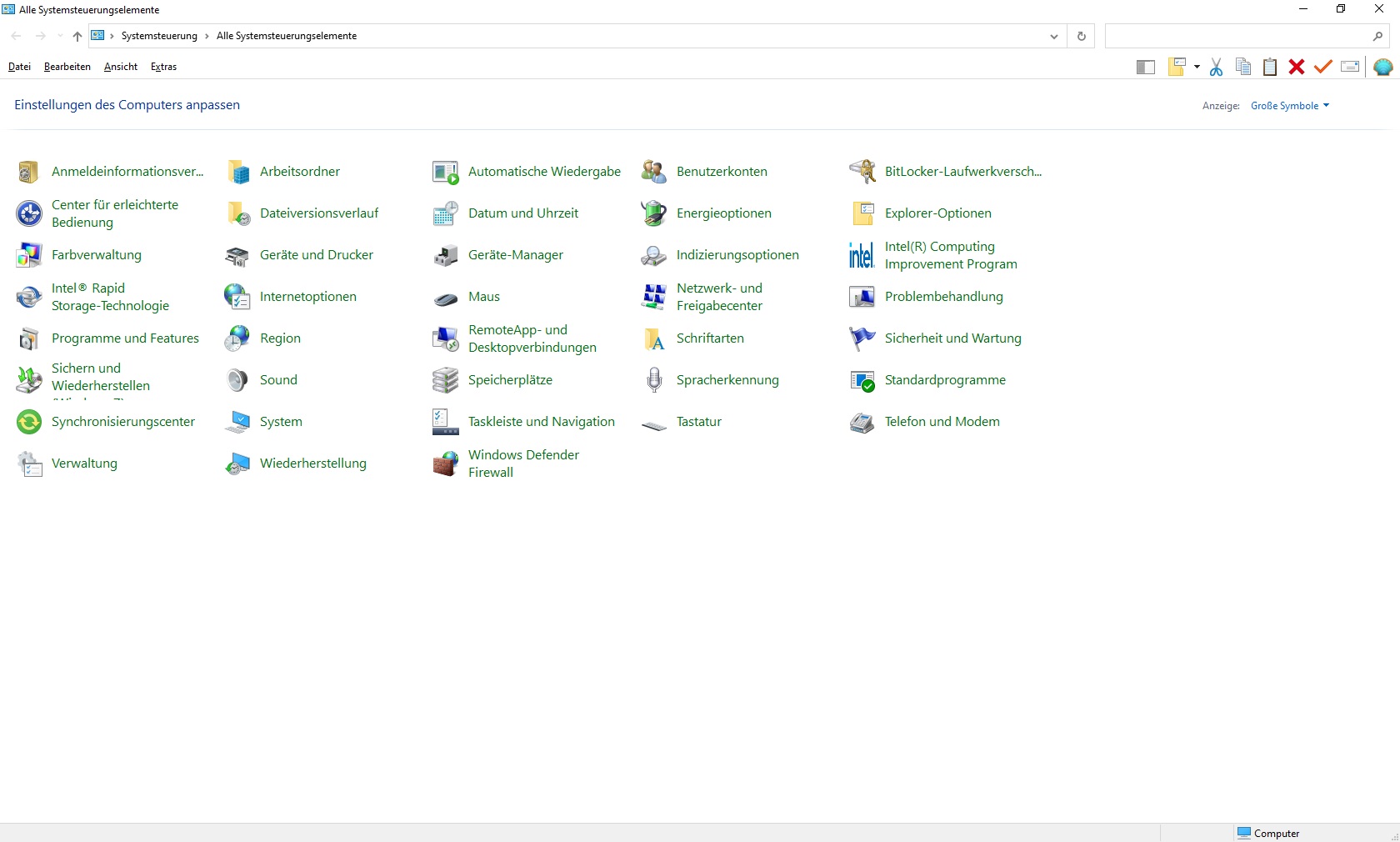Open Telefon und Modem

(x=942, y=422)
